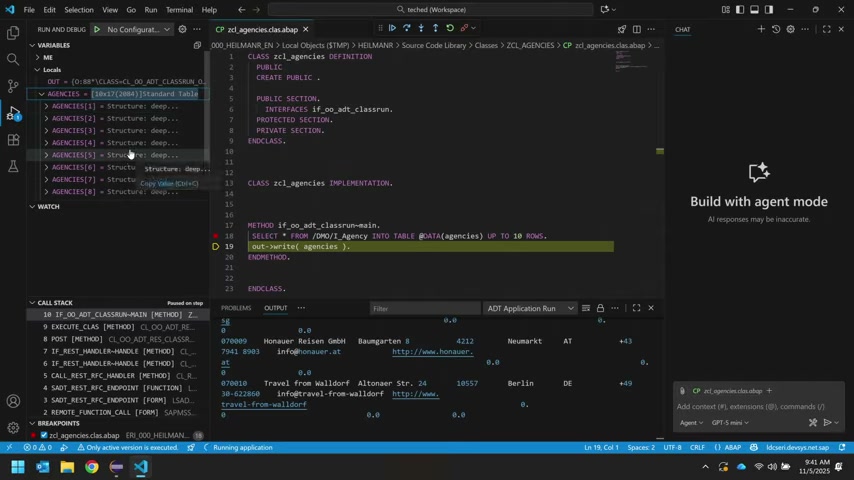Click CRLF end-of-line status item
Screen dimensions: 854x480
(697, 447)
